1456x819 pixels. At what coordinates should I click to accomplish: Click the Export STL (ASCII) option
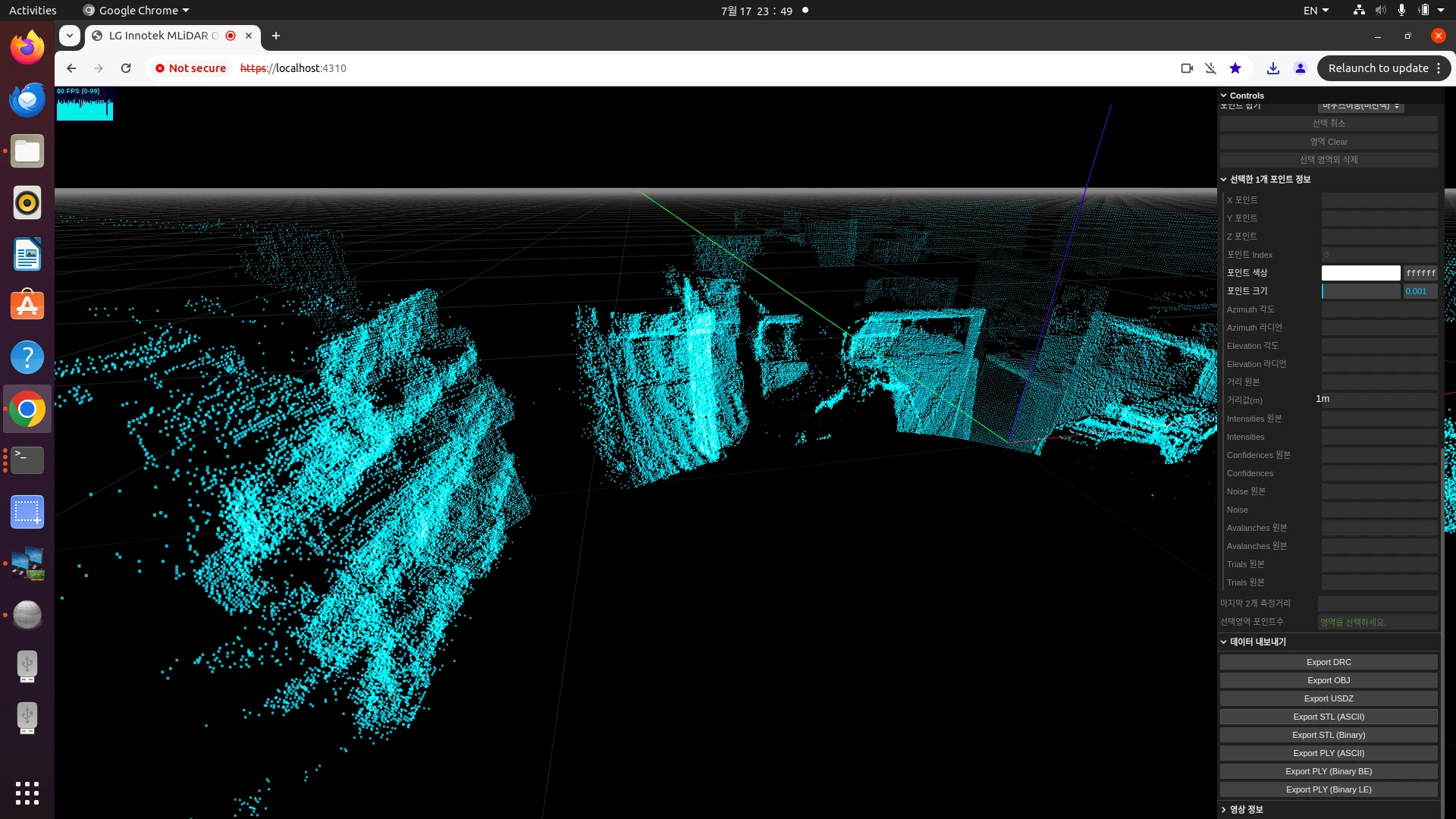point(1328,716)
